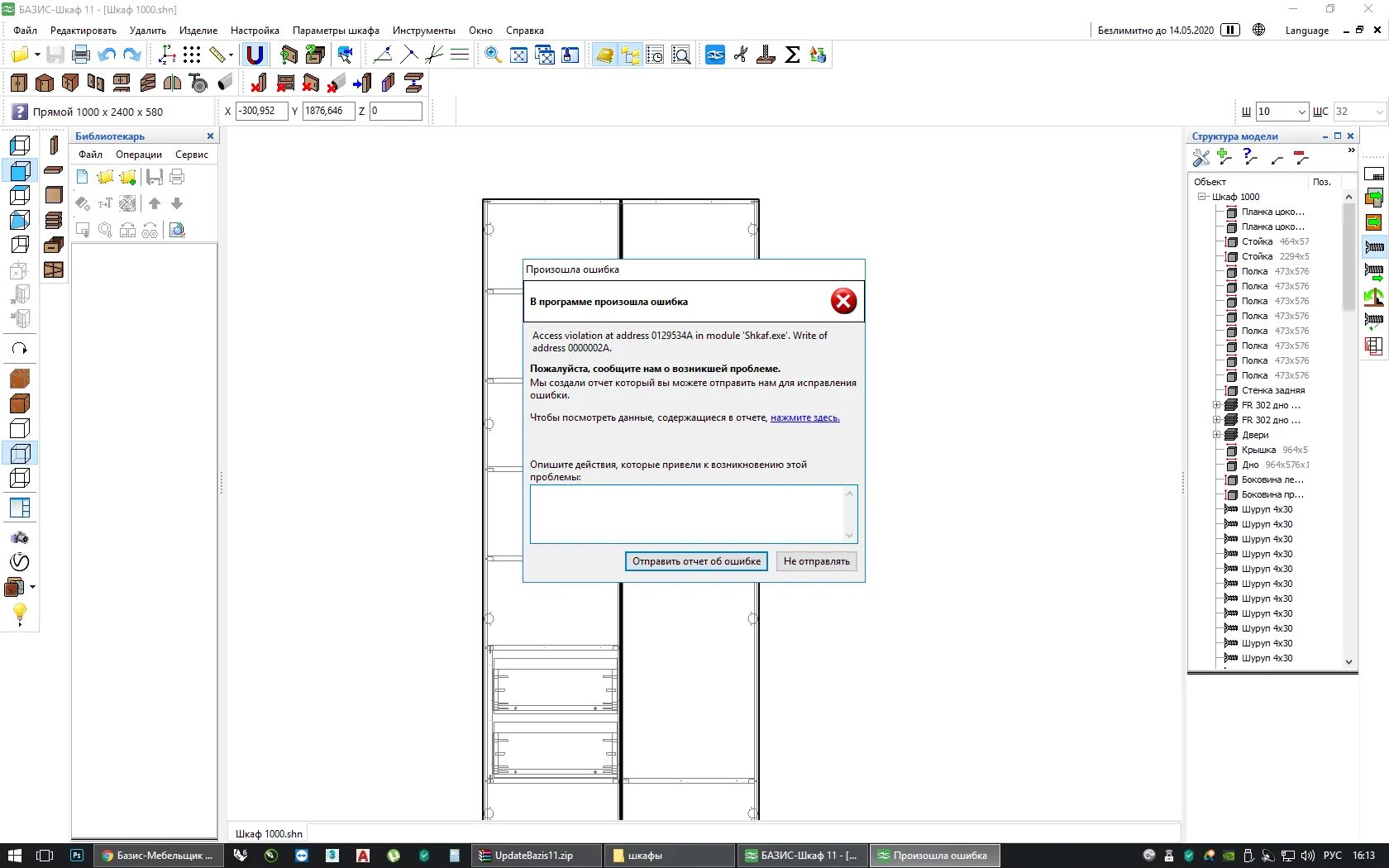Toggle the model structure tree button

click(630, 55)
